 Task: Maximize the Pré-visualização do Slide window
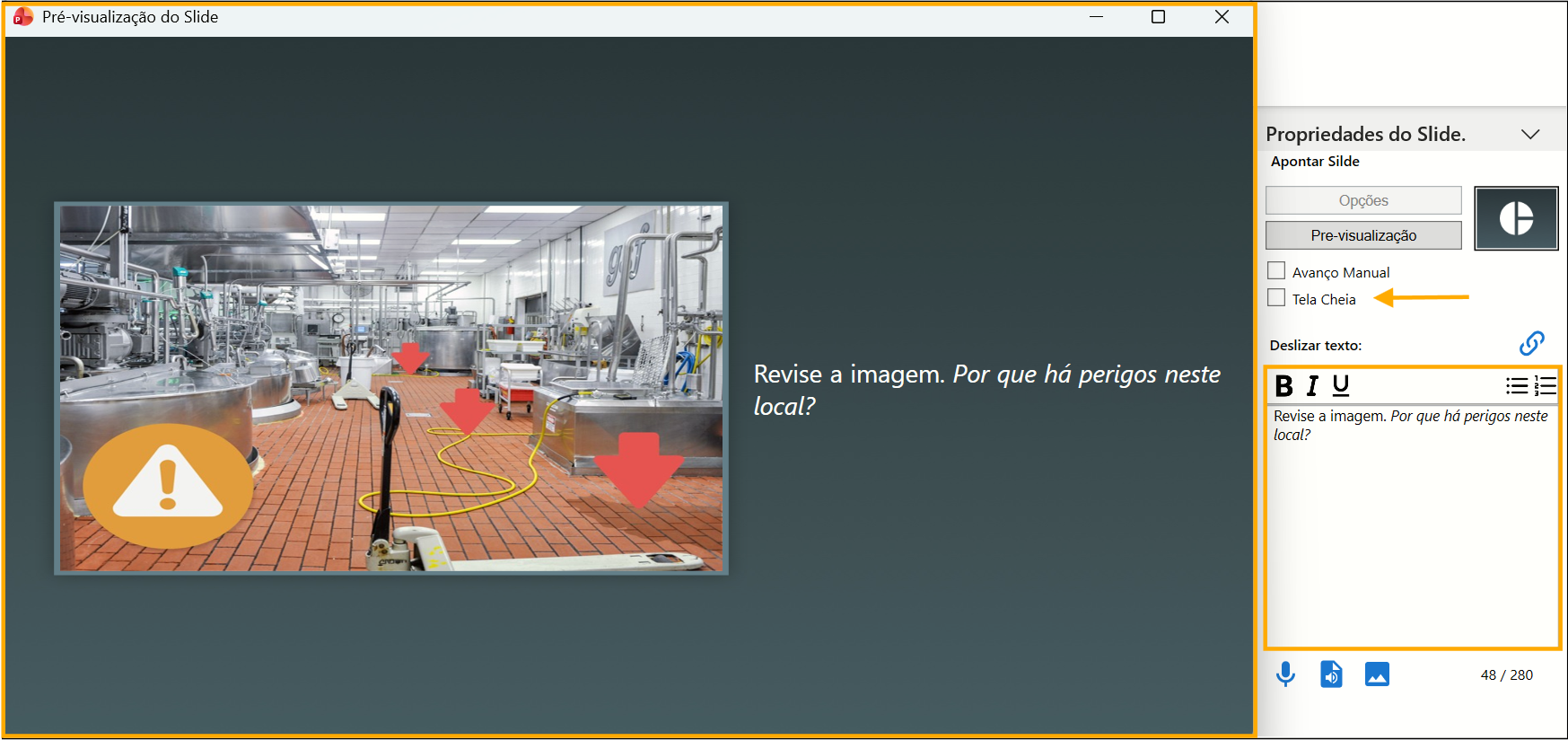click(1158, 17)
